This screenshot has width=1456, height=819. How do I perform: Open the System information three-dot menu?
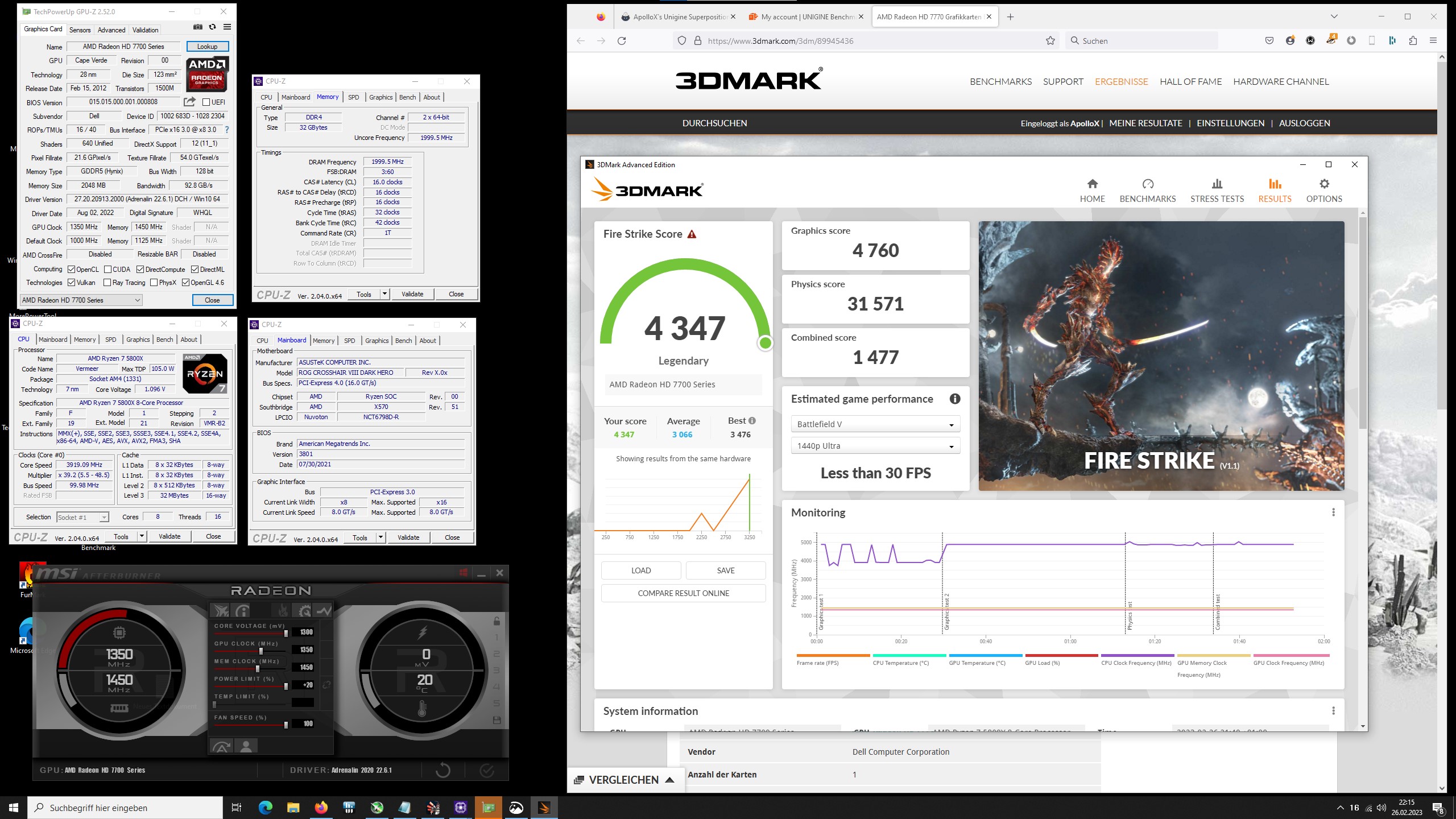point(1333,711)
